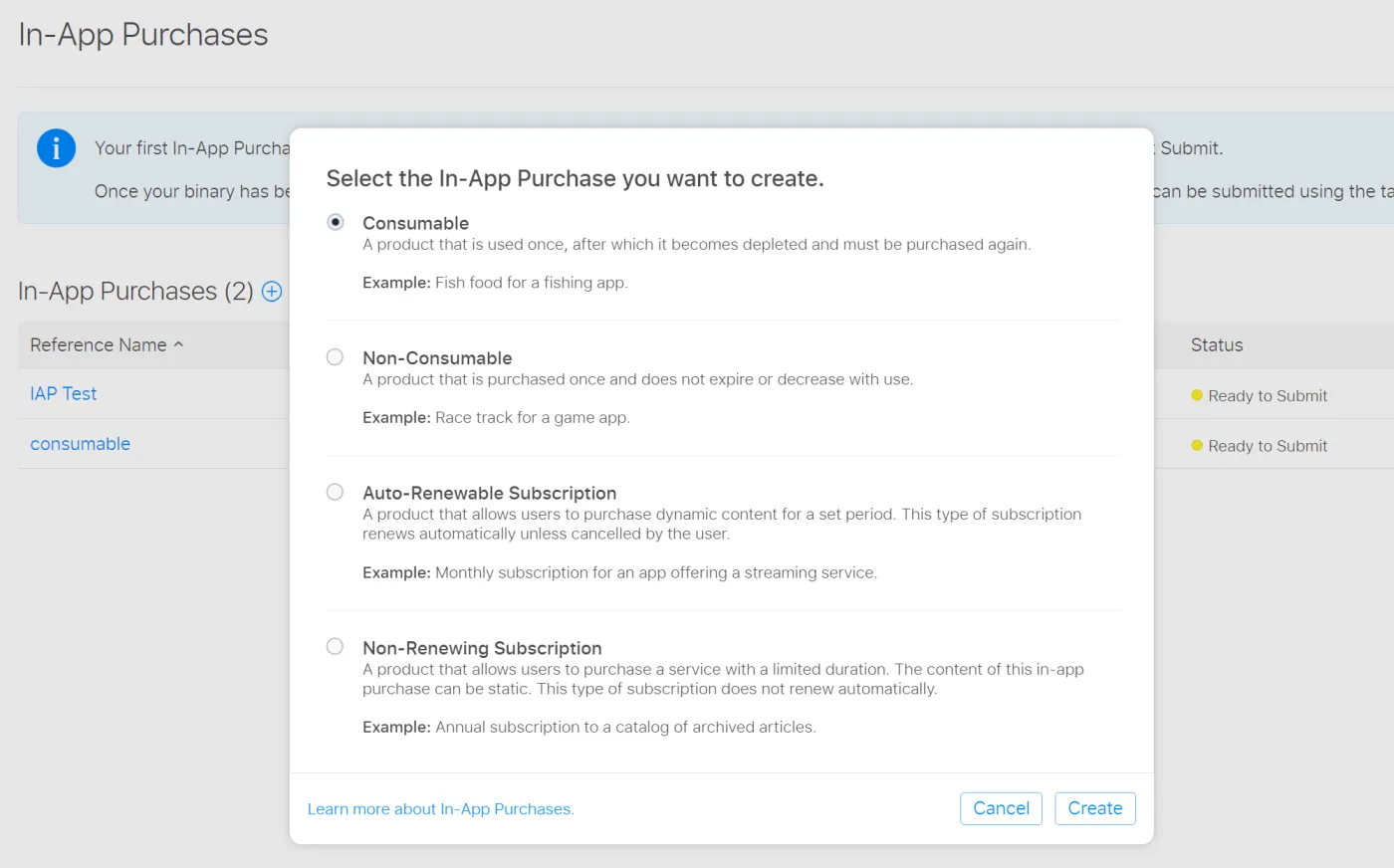Click the Cancel button
The height and width of the screenshot is (868, 1394).
1001,808
